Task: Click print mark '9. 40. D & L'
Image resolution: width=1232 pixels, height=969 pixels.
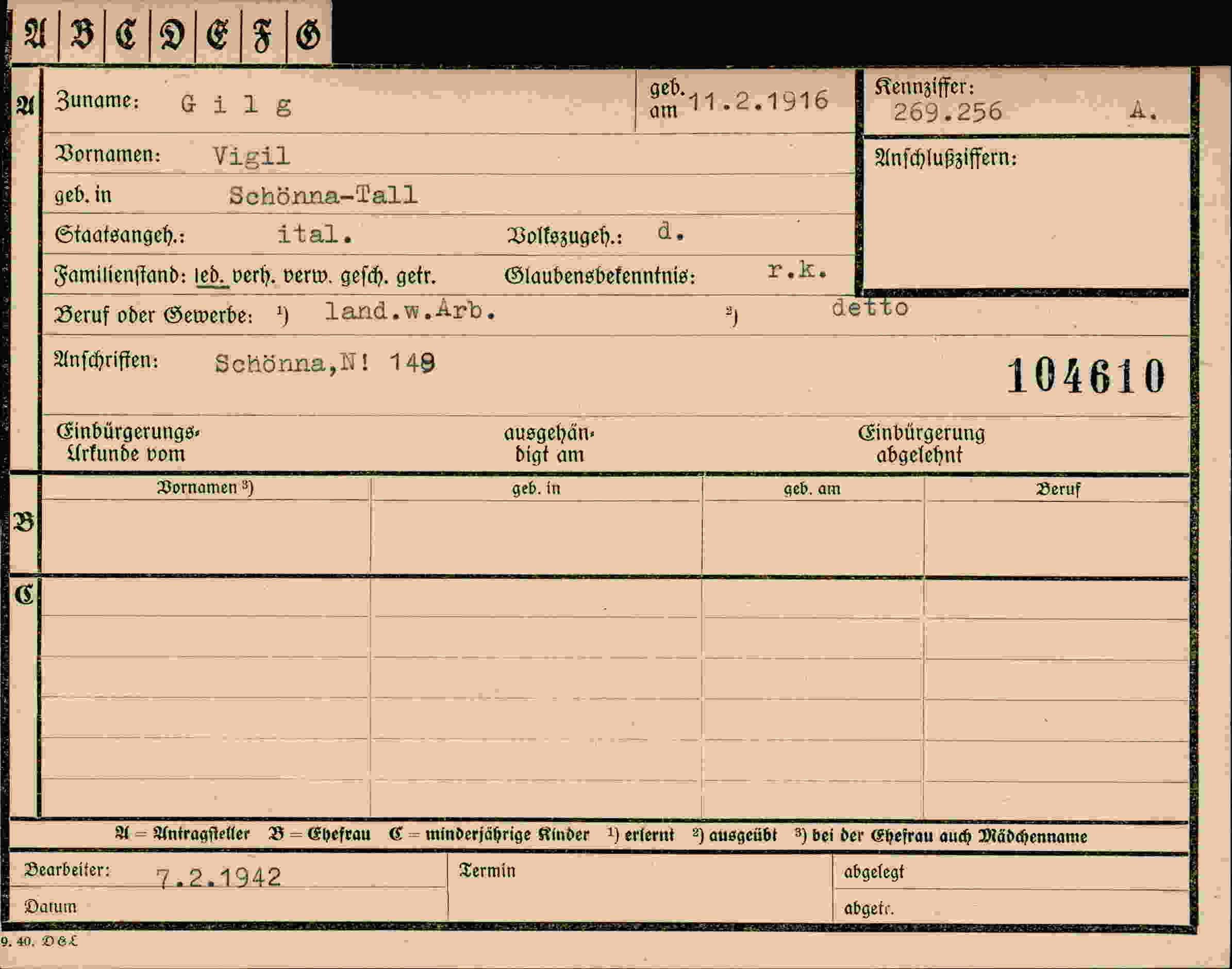Action: [x=39, y=941]
